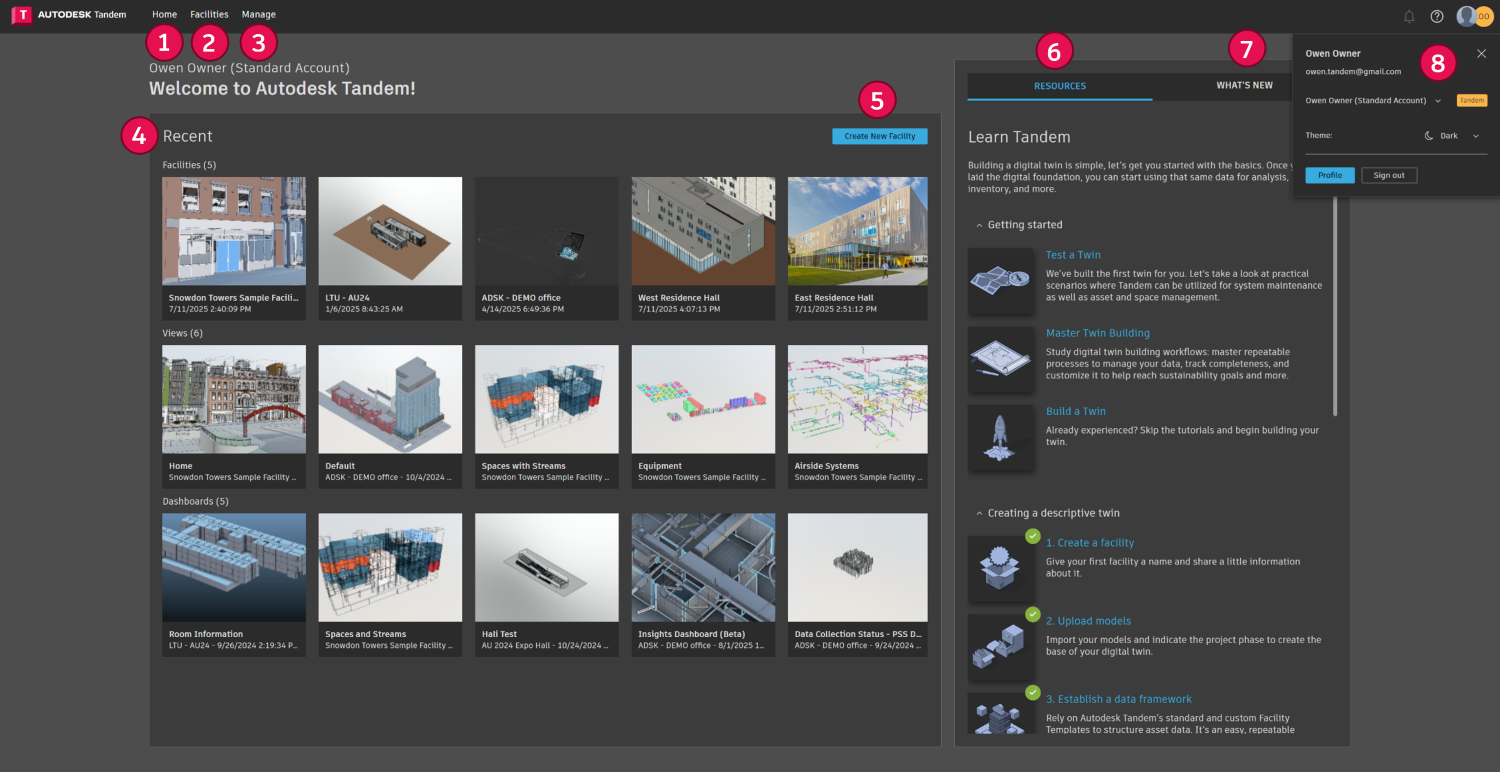Open the East Residence Hall facility
The width and height of the screenshot is (1500, 772).
pyautogui.click(x=858, y=248)
